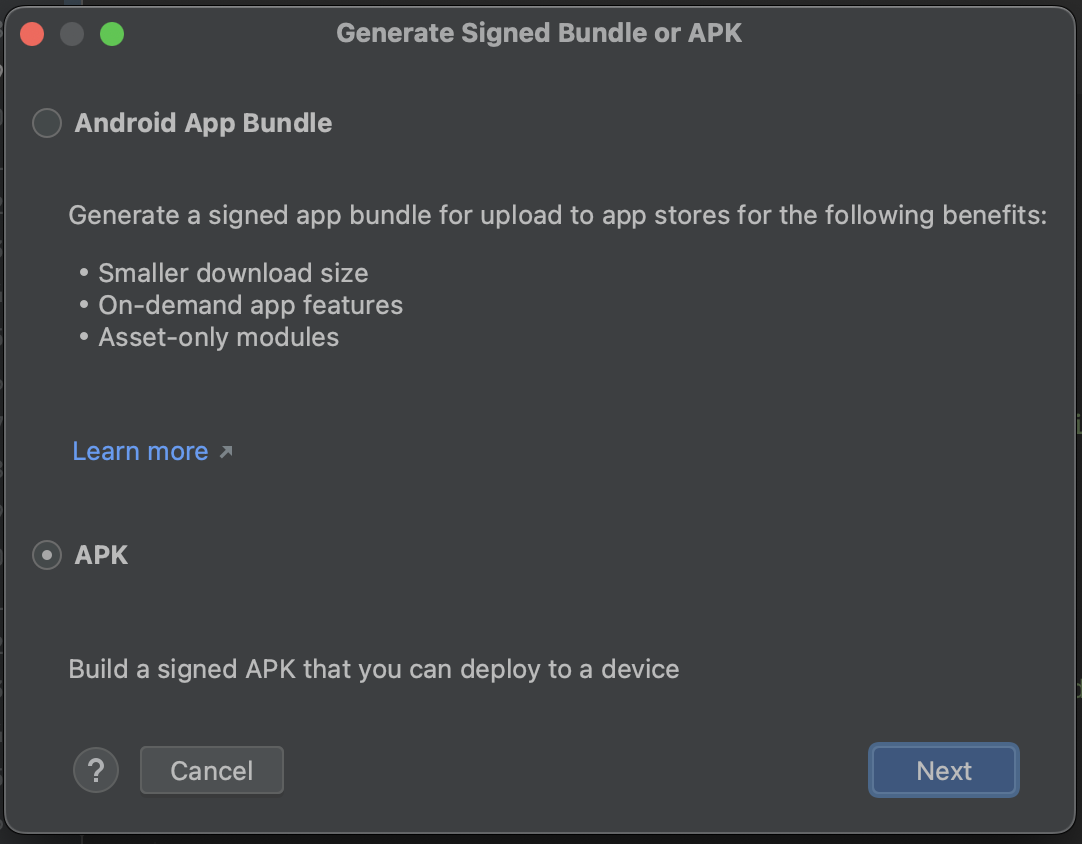
Task: Click the Android App Bundle label text
Action: 203,123
